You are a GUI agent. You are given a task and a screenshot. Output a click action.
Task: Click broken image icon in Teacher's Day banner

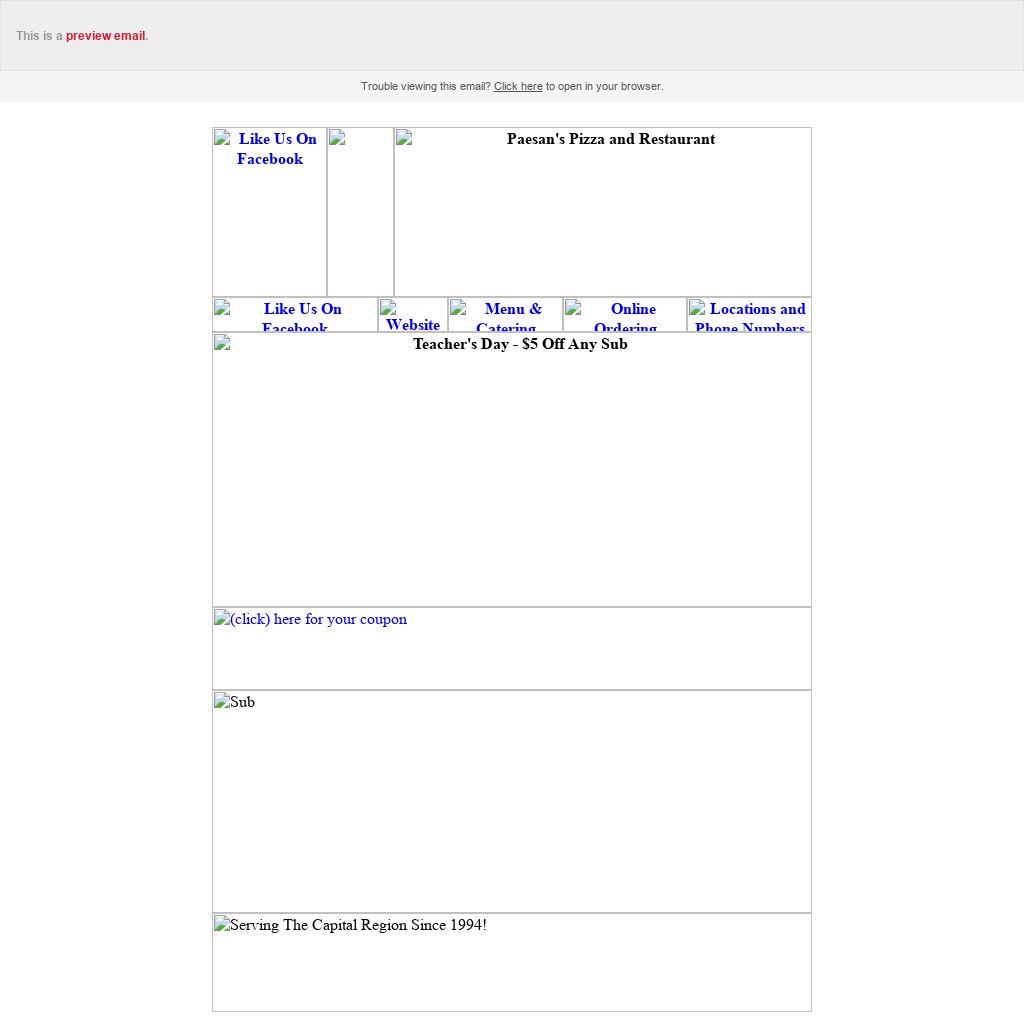[222, 344]
